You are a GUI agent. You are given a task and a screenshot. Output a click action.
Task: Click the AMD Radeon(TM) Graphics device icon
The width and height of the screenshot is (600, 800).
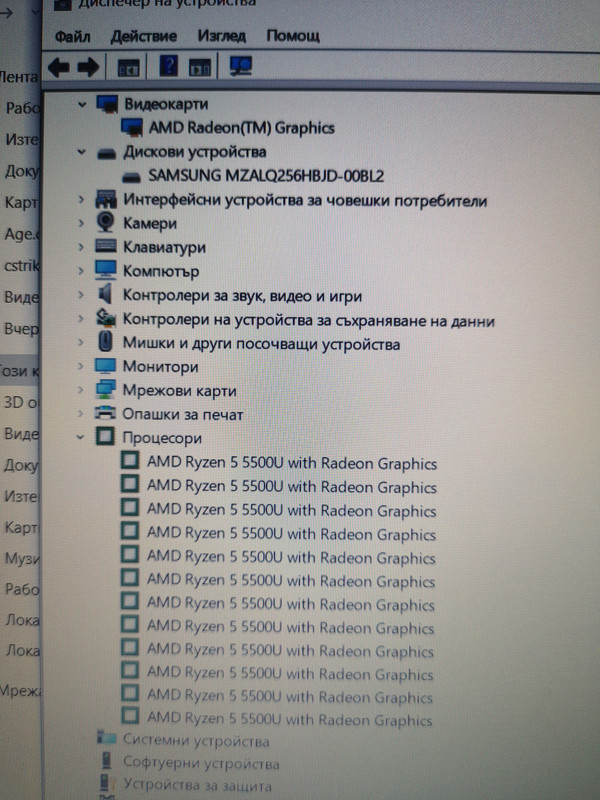(132, 127)
